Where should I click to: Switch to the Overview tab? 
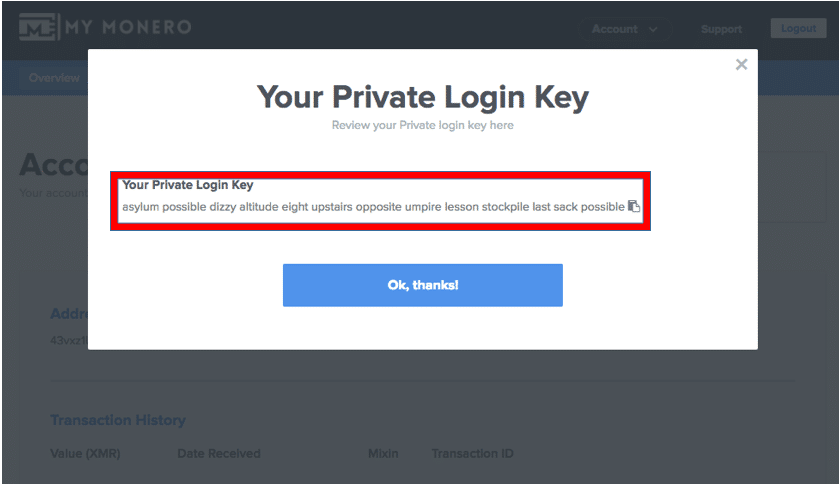pos(54,78)
